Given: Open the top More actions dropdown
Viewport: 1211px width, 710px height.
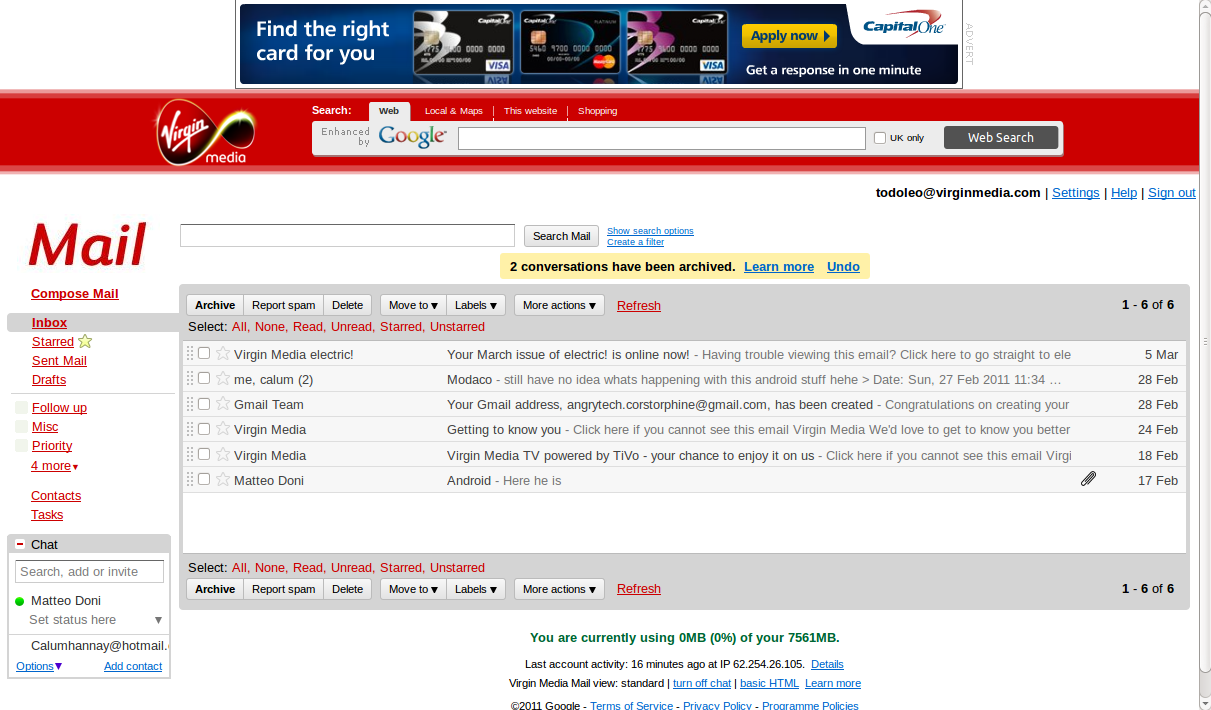Looking at the screenshot, I should click(x=559, y=305).
